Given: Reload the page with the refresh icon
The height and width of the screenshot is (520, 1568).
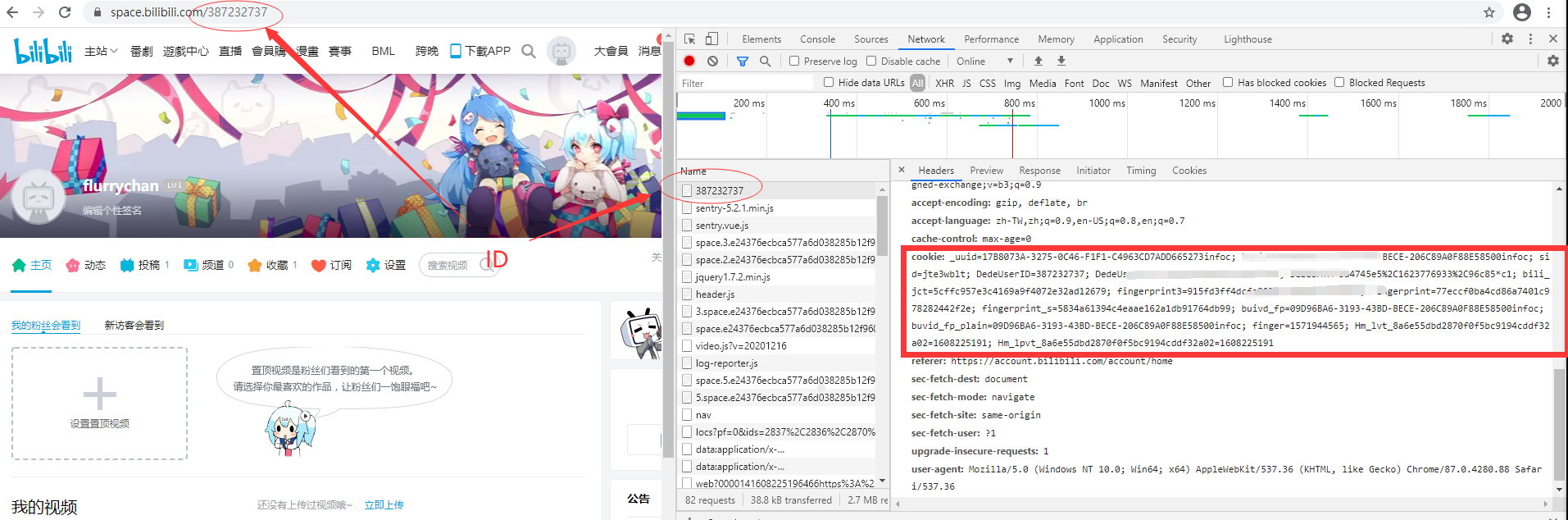Looking at the screenshot, I should pyautogui.click(x=65, y=12).
